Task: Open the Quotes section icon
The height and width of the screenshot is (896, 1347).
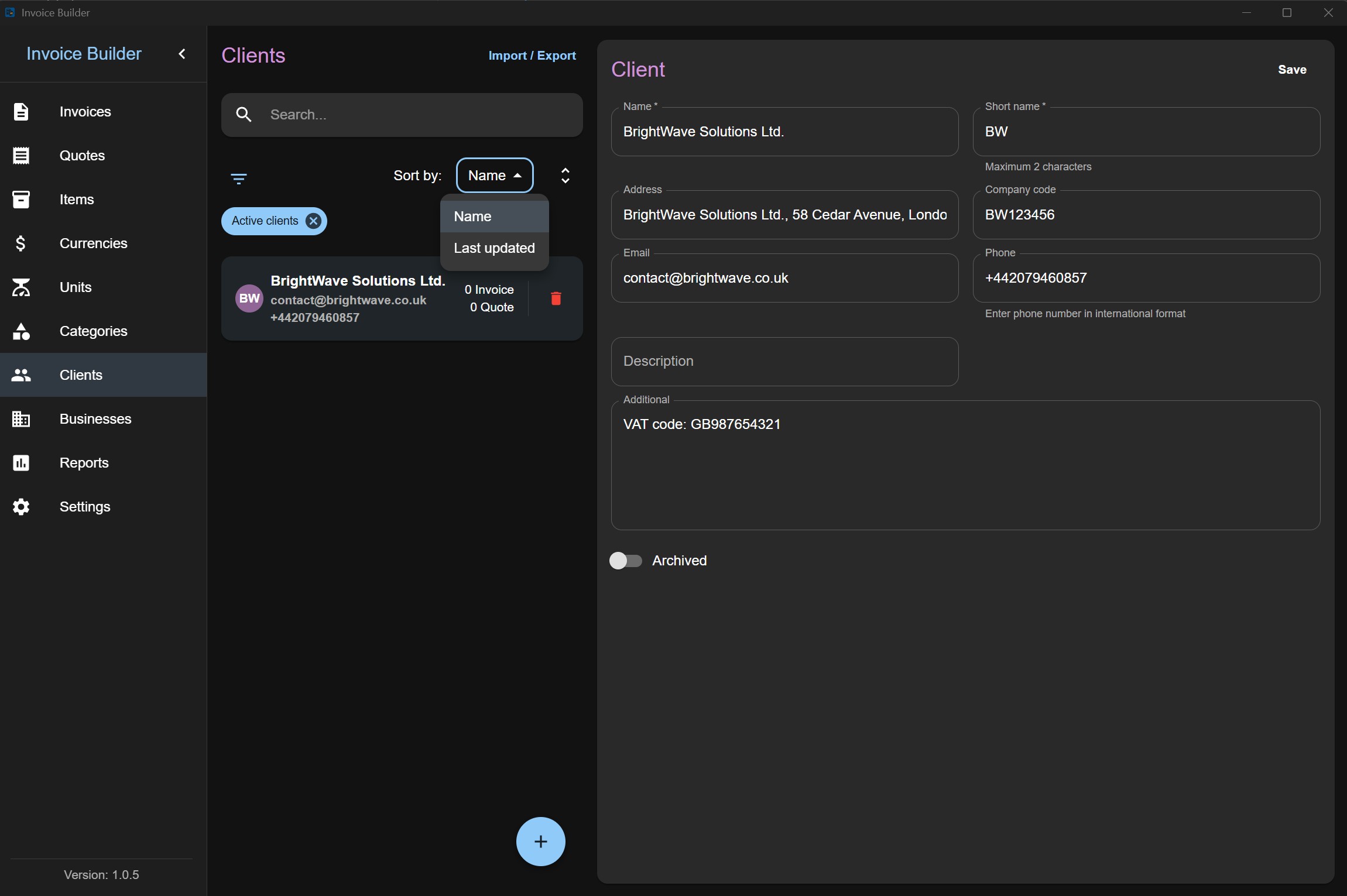Action: pyautogui.click(x=21, y=156)
